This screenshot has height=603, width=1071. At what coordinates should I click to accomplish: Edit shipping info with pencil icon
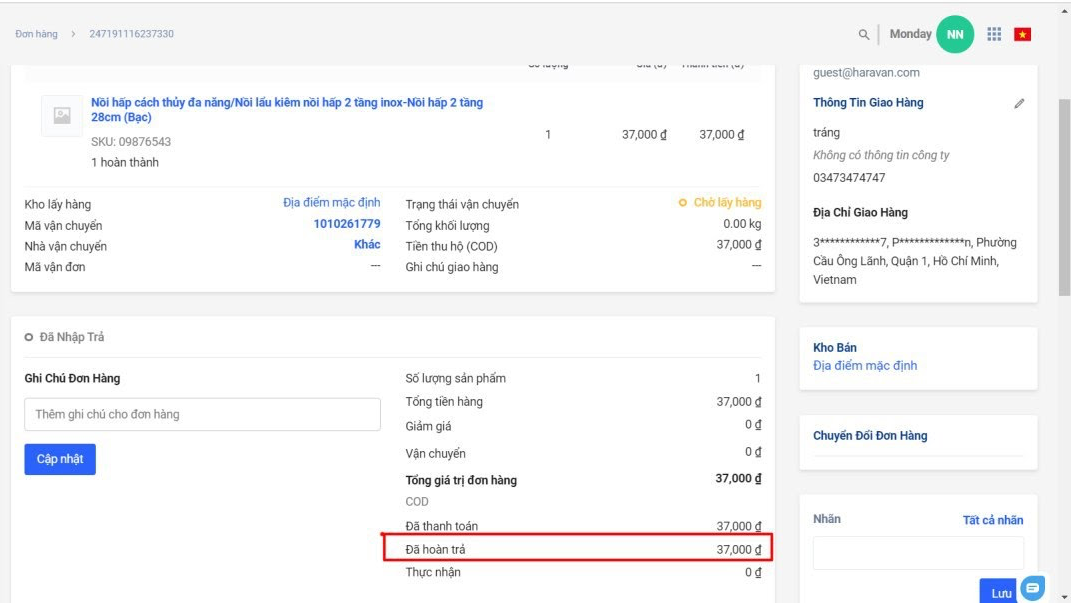click(1019, 103)
